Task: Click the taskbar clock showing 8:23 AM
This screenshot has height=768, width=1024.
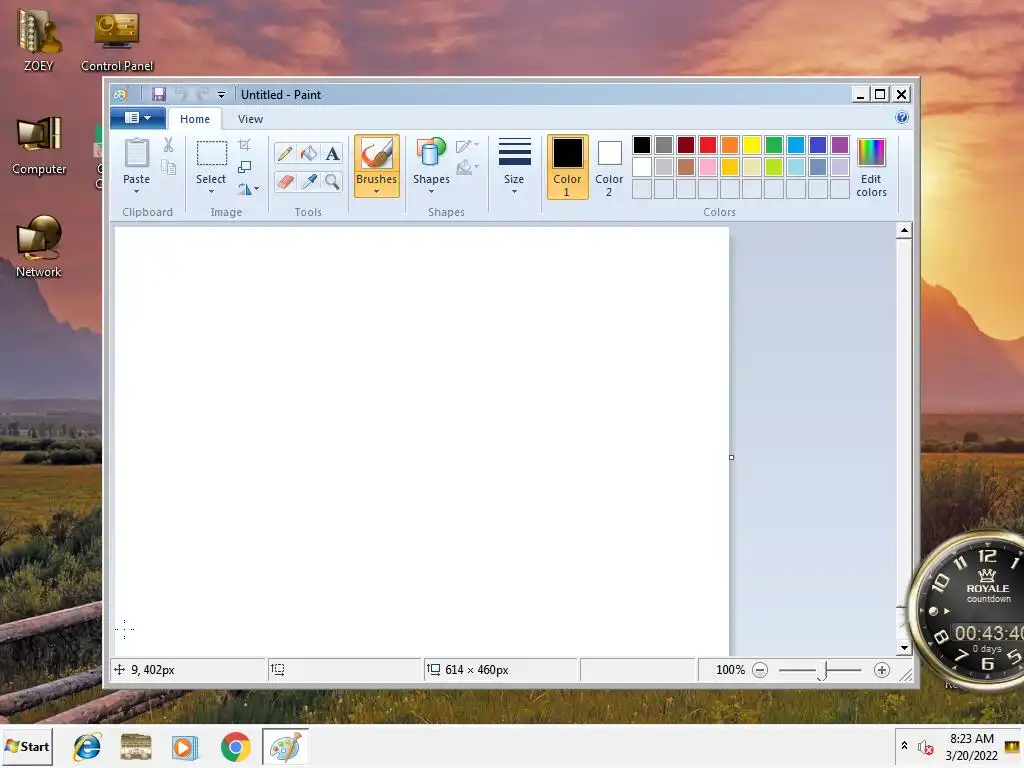Action: point(972,747)
